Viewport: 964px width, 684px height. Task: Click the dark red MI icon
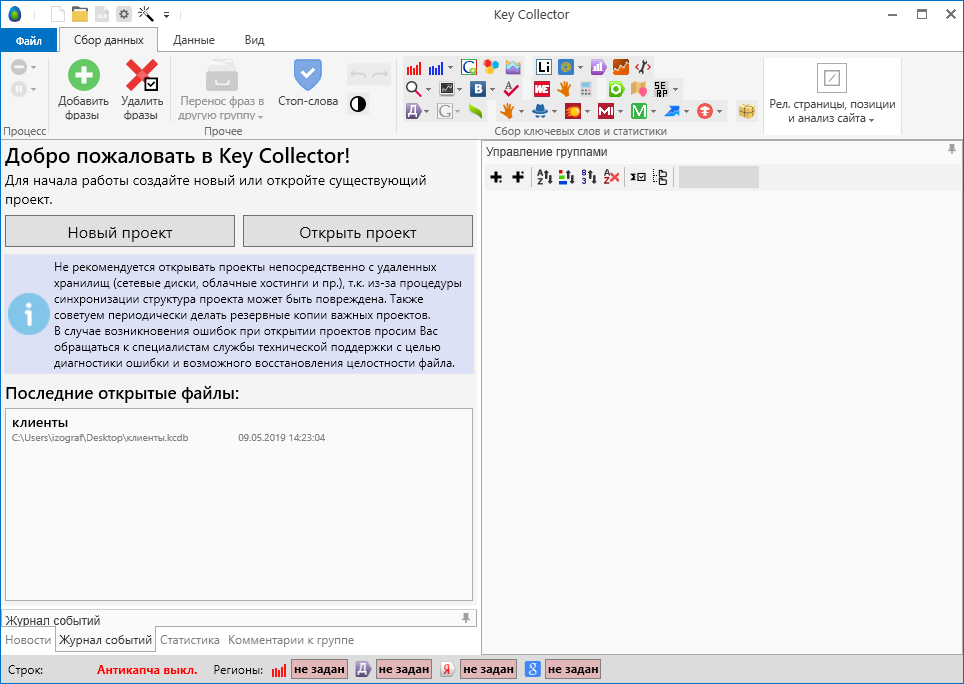coord(606,111)
